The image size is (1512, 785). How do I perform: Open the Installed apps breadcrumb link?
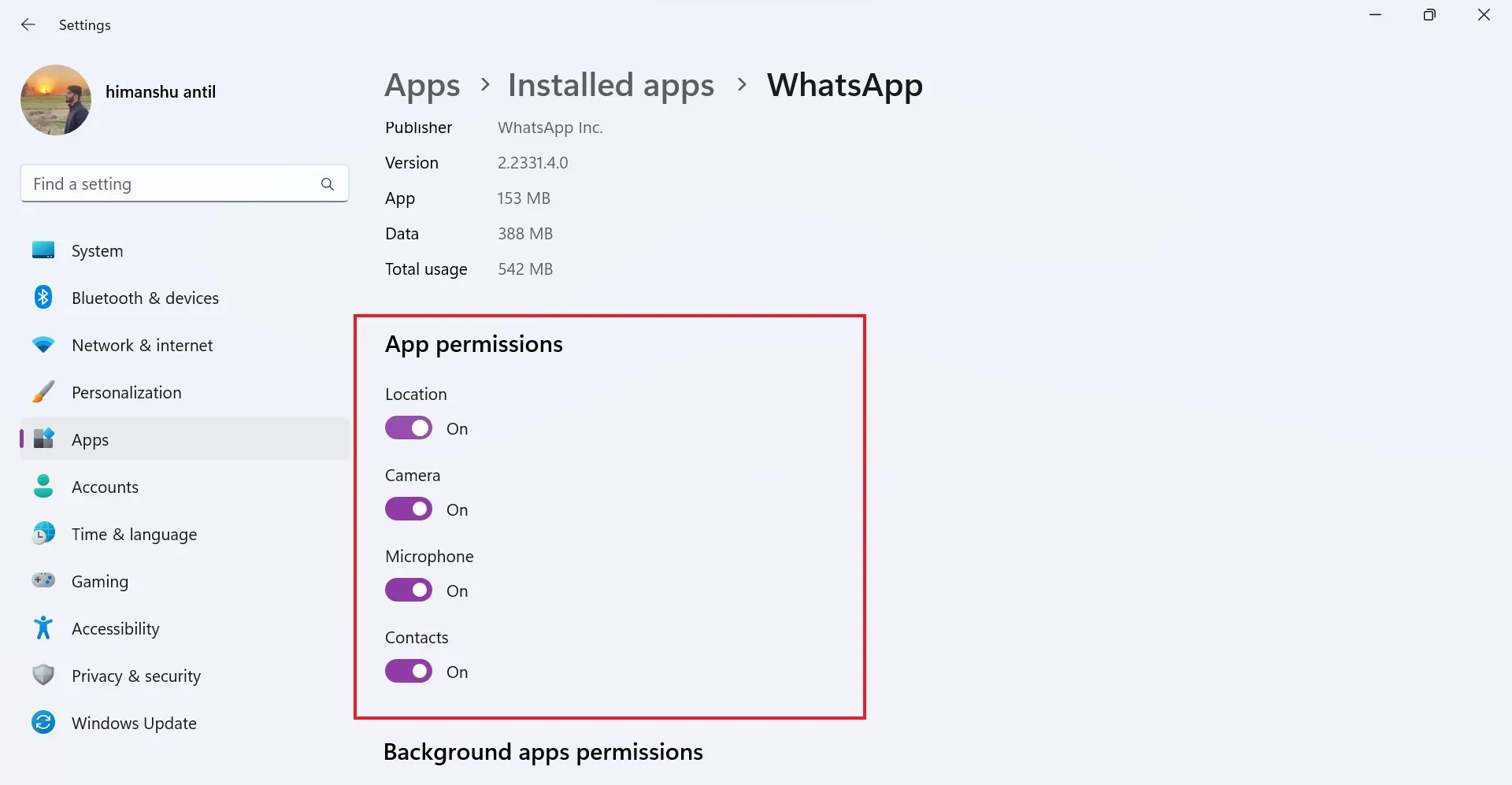610,85
